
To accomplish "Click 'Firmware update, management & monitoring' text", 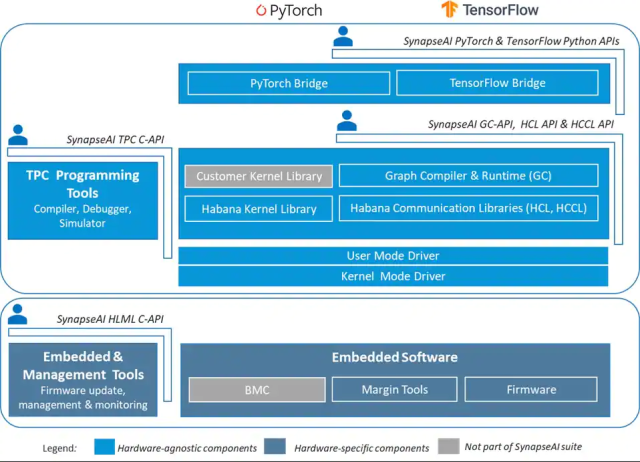I will [x=83, y=398].
